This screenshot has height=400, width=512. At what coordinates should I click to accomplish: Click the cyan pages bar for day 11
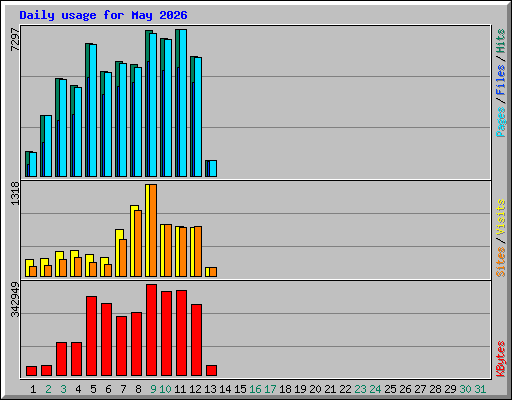tap(183, 103)
